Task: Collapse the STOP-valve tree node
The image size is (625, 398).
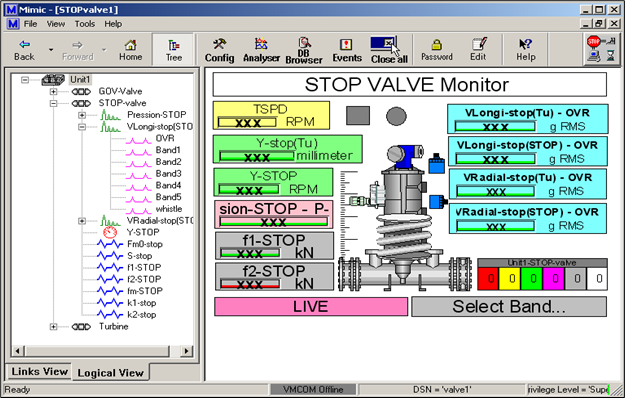Action: point(53,104)
